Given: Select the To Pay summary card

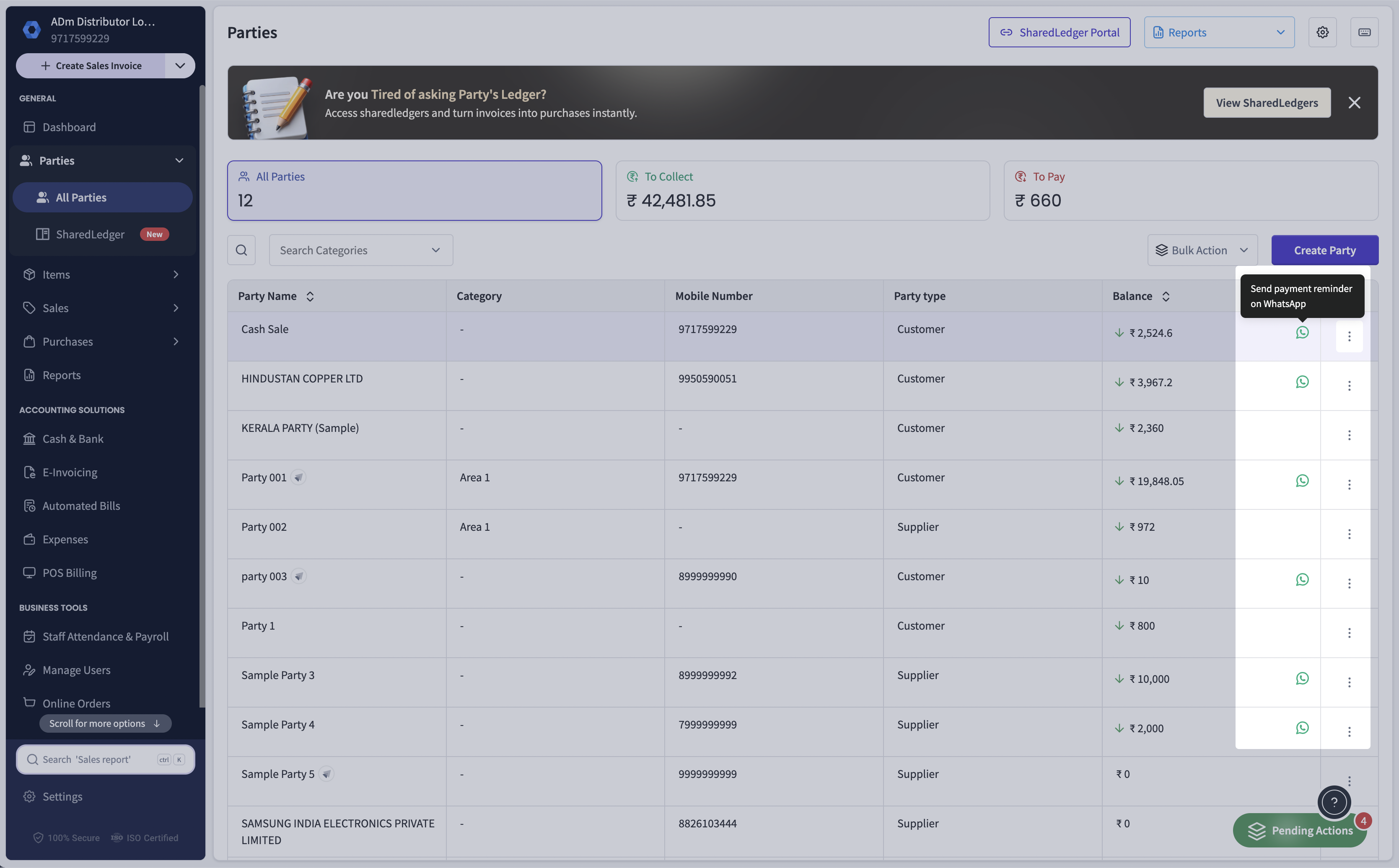Looking at the screenshot, I should pos(1191,191).
